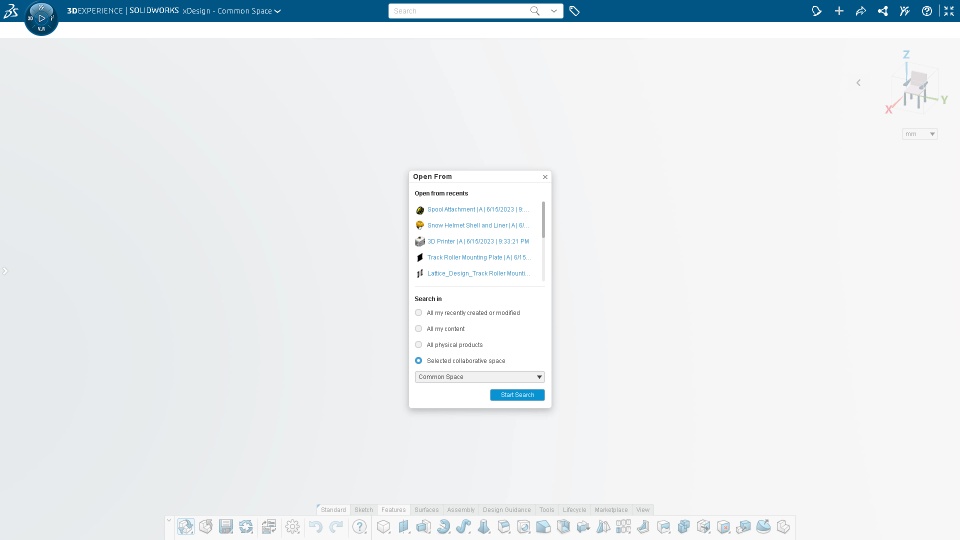This screenshot has height=540, width=960.
Task: Click the Start Search button
Action: [x=517, y=395]
